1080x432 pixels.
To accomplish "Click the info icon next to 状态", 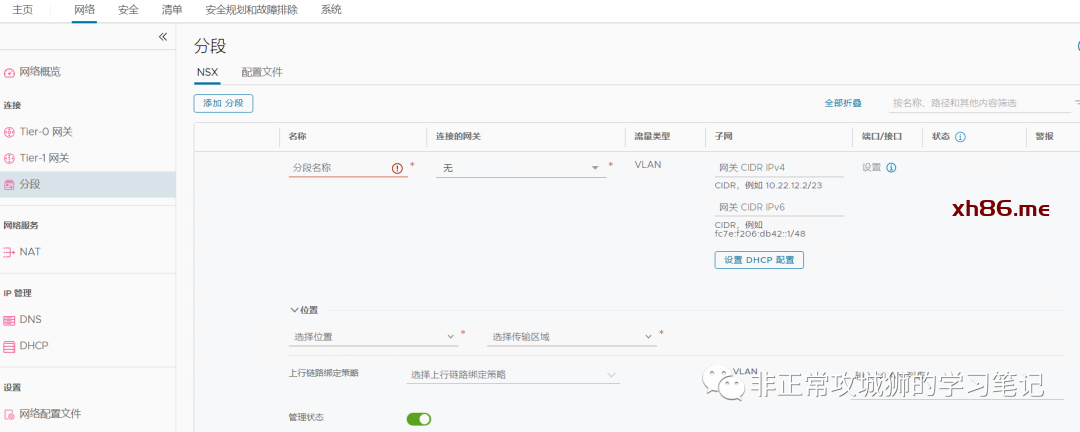I will point(960,136).
